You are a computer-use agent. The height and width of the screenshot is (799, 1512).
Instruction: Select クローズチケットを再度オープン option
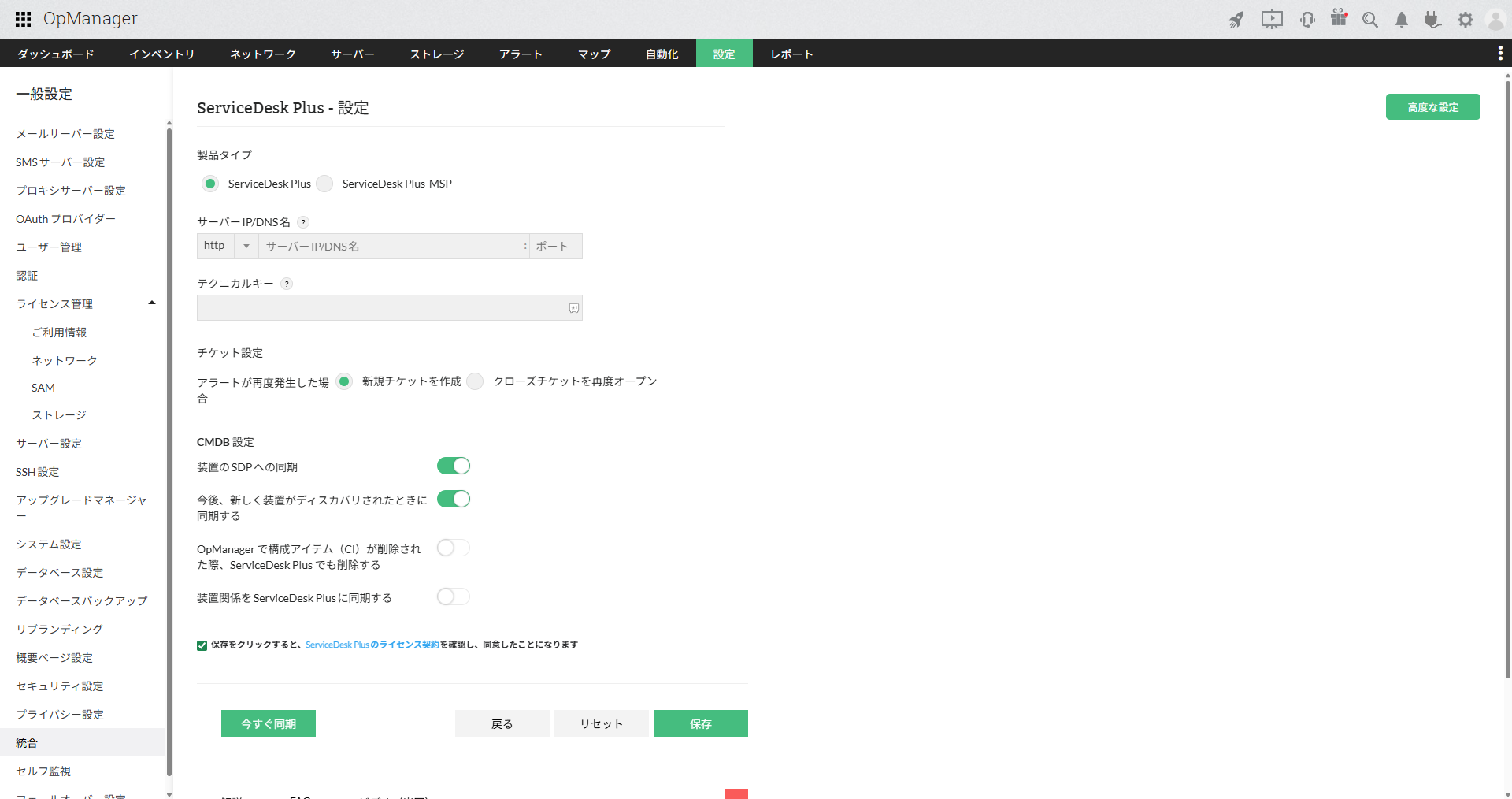pos(475,381)
